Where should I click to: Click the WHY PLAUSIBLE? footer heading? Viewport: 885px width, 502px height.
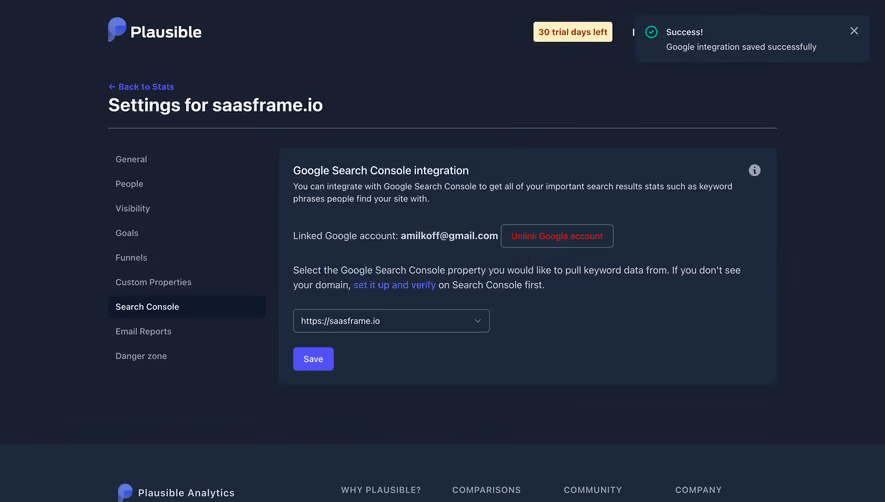coord(381,490)
